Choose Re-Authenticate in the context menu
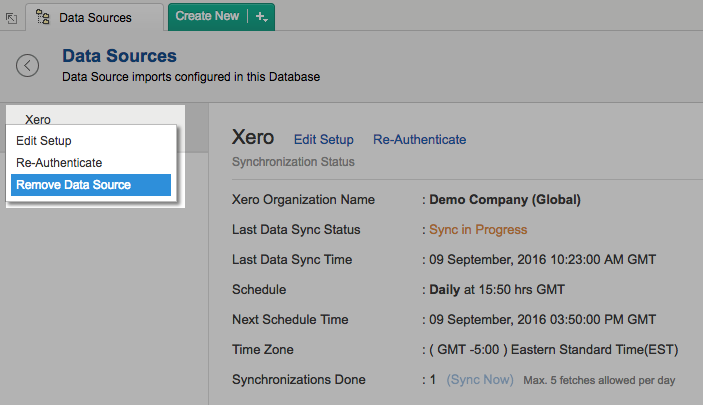Screen dimensions: 703x405 tap(59, 162)
